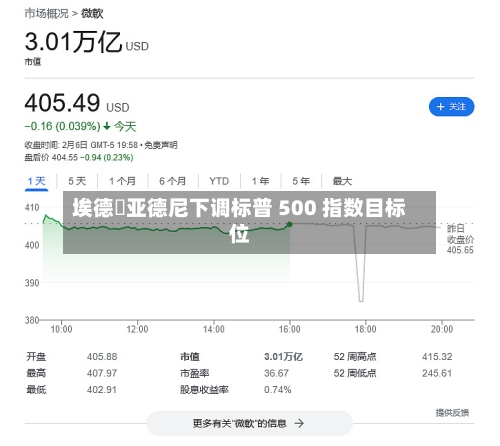Click the 410 price axis label
The image size is (500, 446).
tap(32, 208)
